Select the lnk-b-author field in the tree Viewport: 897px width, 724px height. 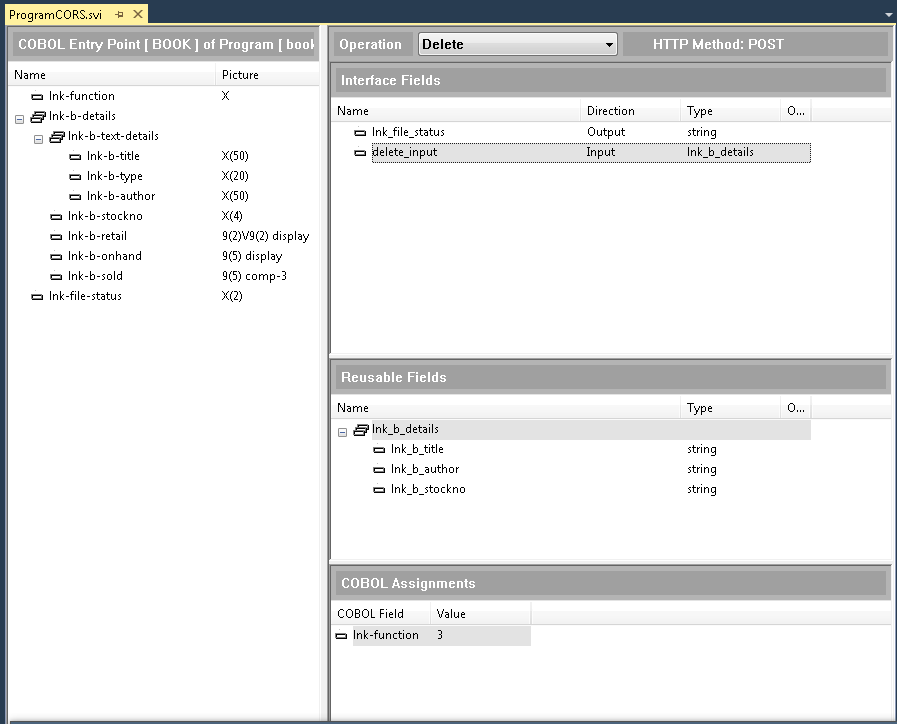coord(121,197)
